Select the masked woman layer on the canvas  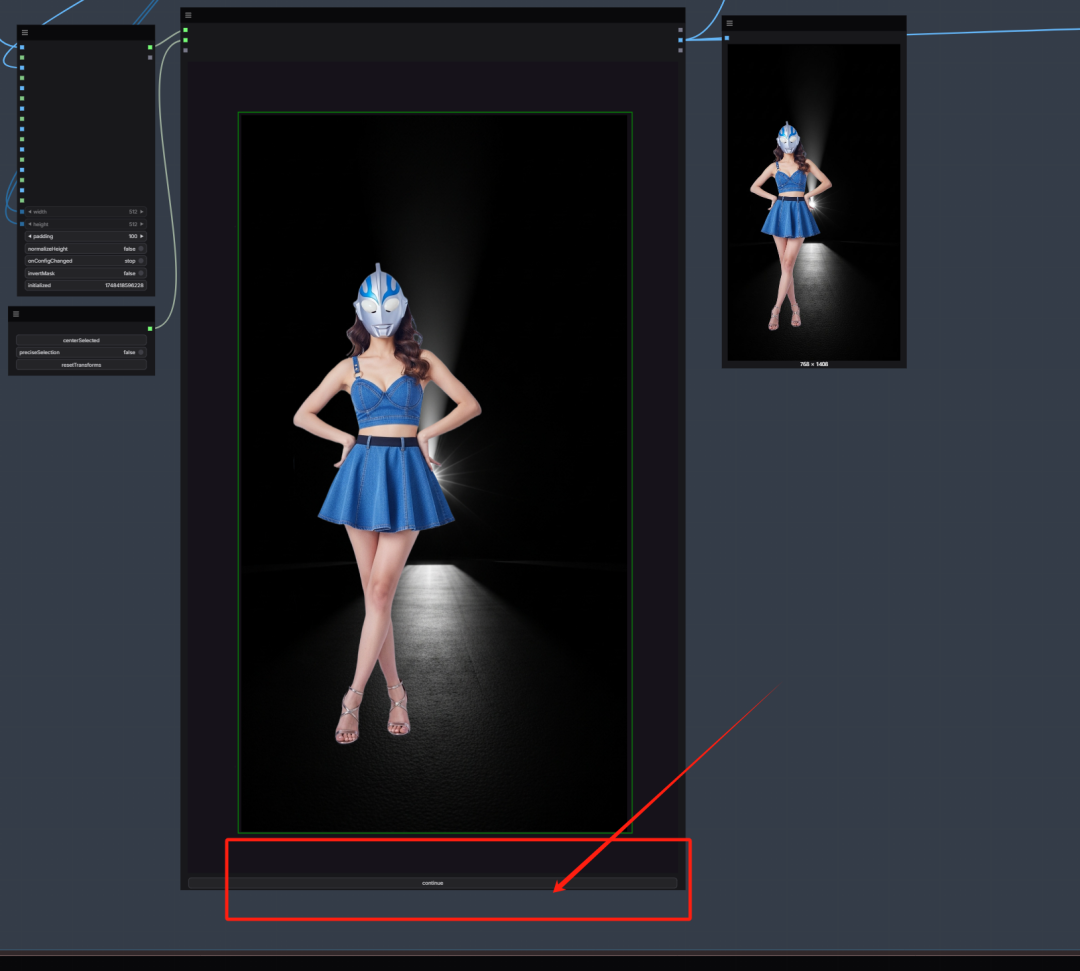386,503
